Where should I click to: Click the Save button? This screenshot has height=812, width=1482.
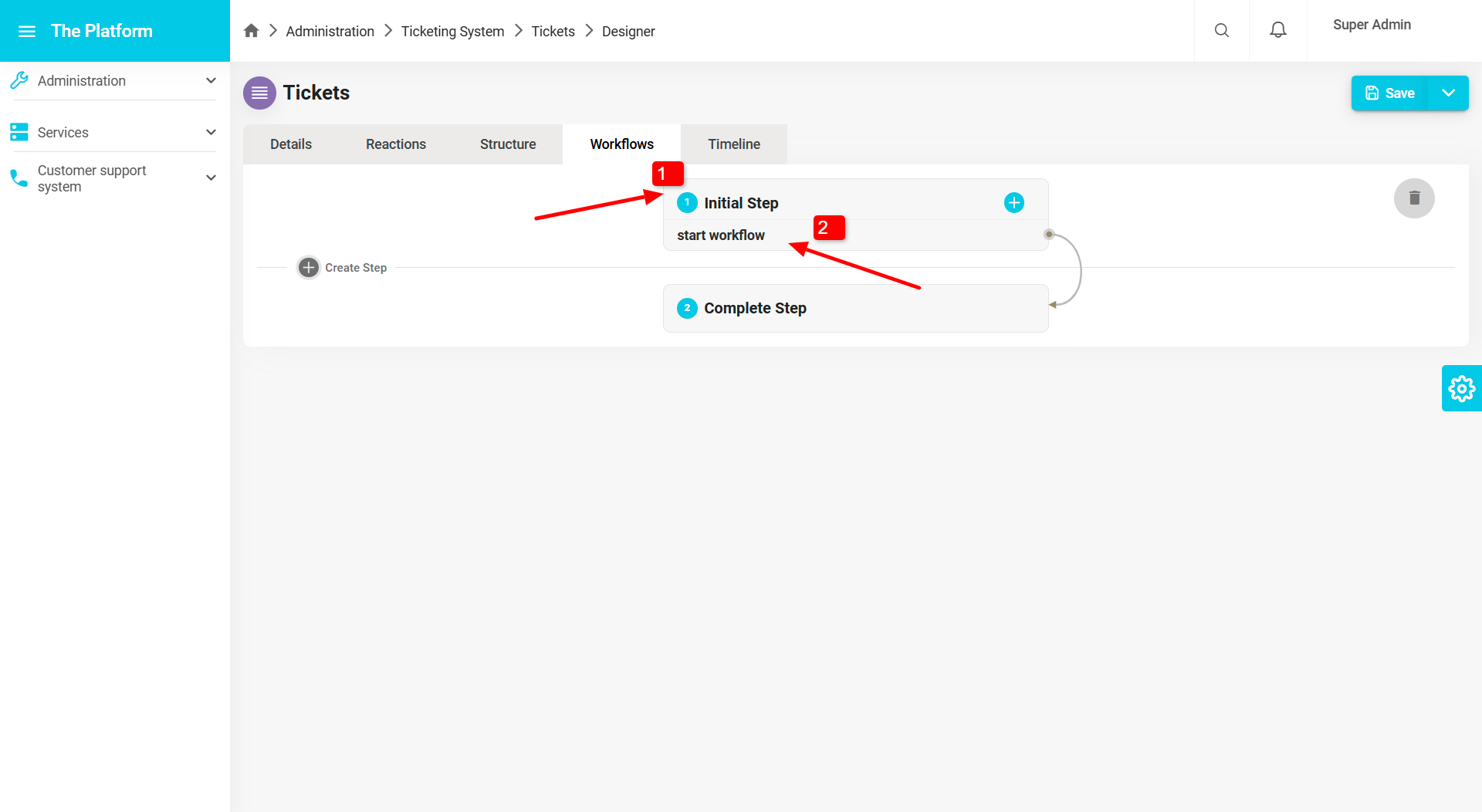point(1389,93)
